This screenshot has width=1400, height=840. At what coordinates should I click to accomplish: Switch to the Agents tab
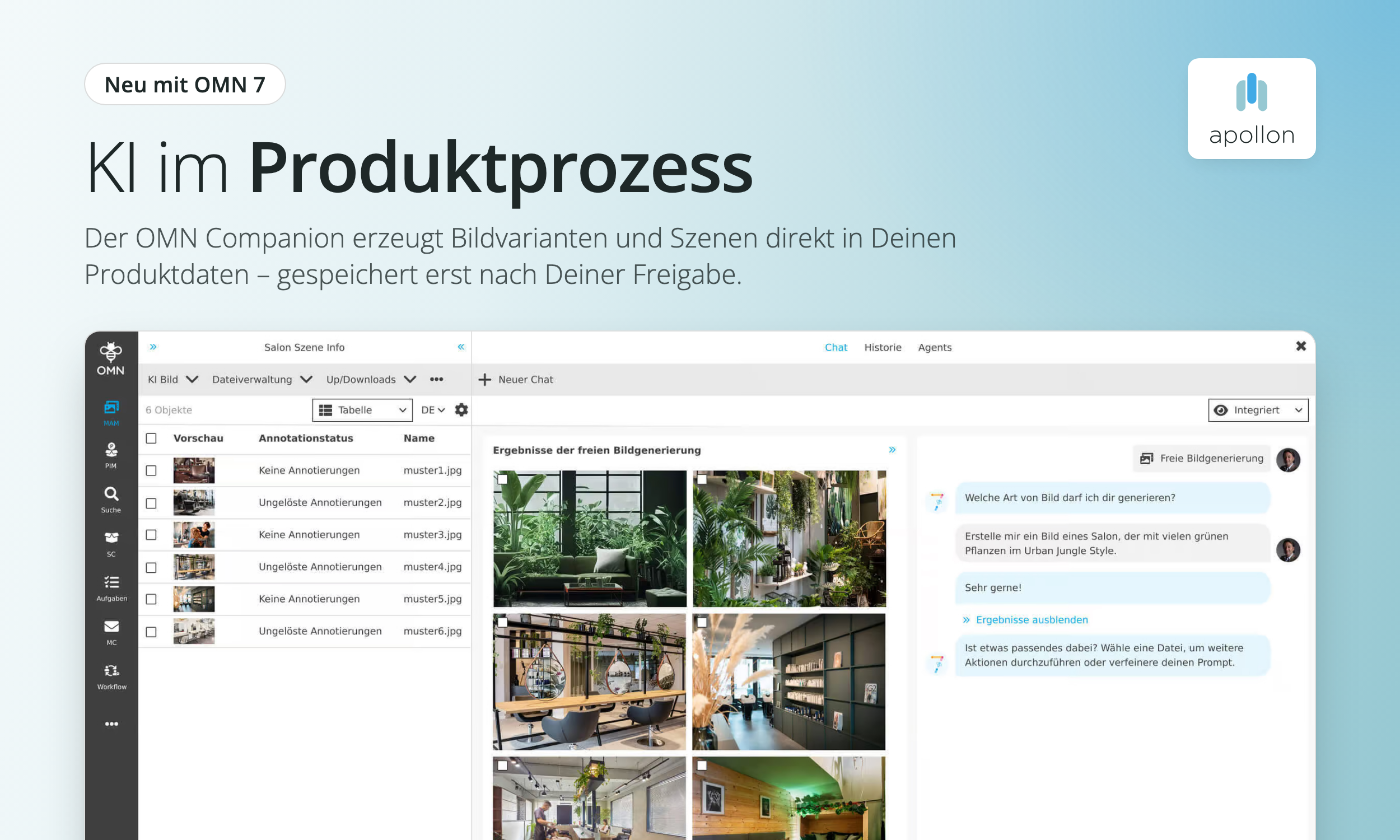pyautogui.click(x=935, y=347)
